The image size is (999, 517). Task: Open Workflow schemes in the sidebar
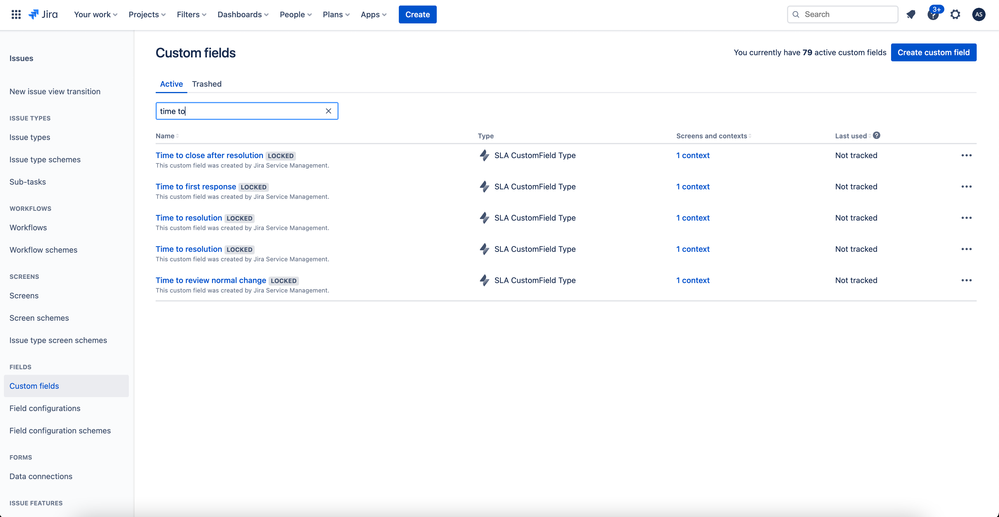[x=43, y=250]
